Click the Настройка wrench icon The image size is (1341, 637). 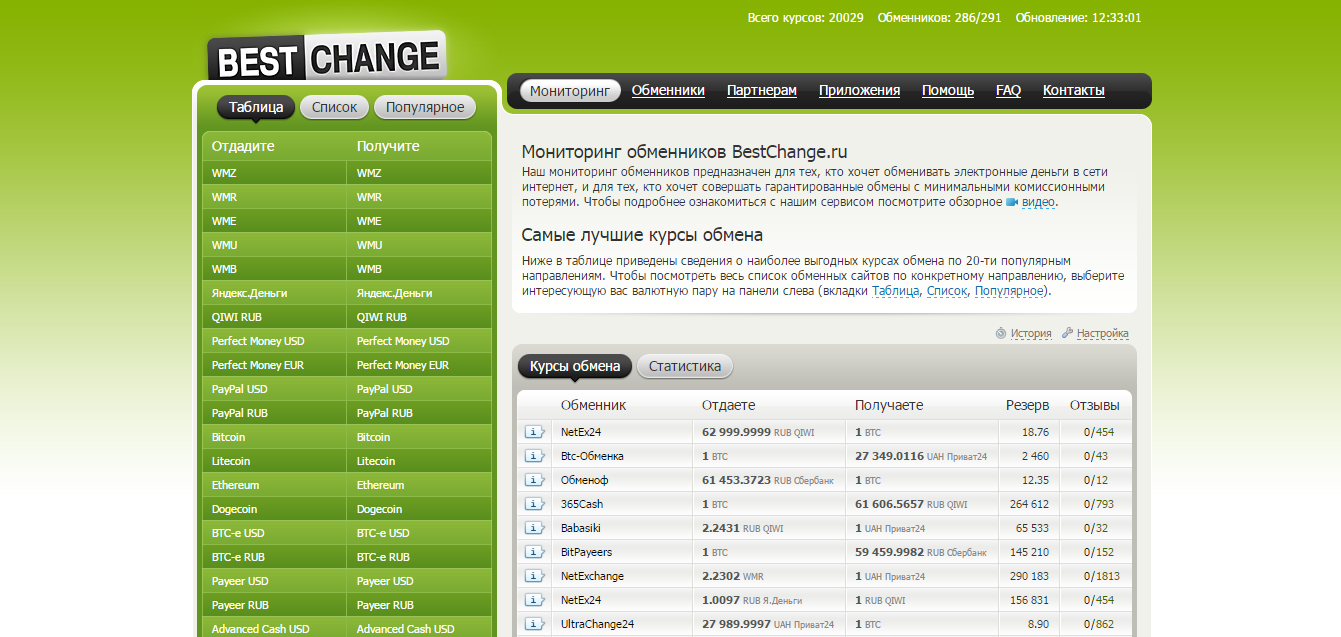(1067, 333)
